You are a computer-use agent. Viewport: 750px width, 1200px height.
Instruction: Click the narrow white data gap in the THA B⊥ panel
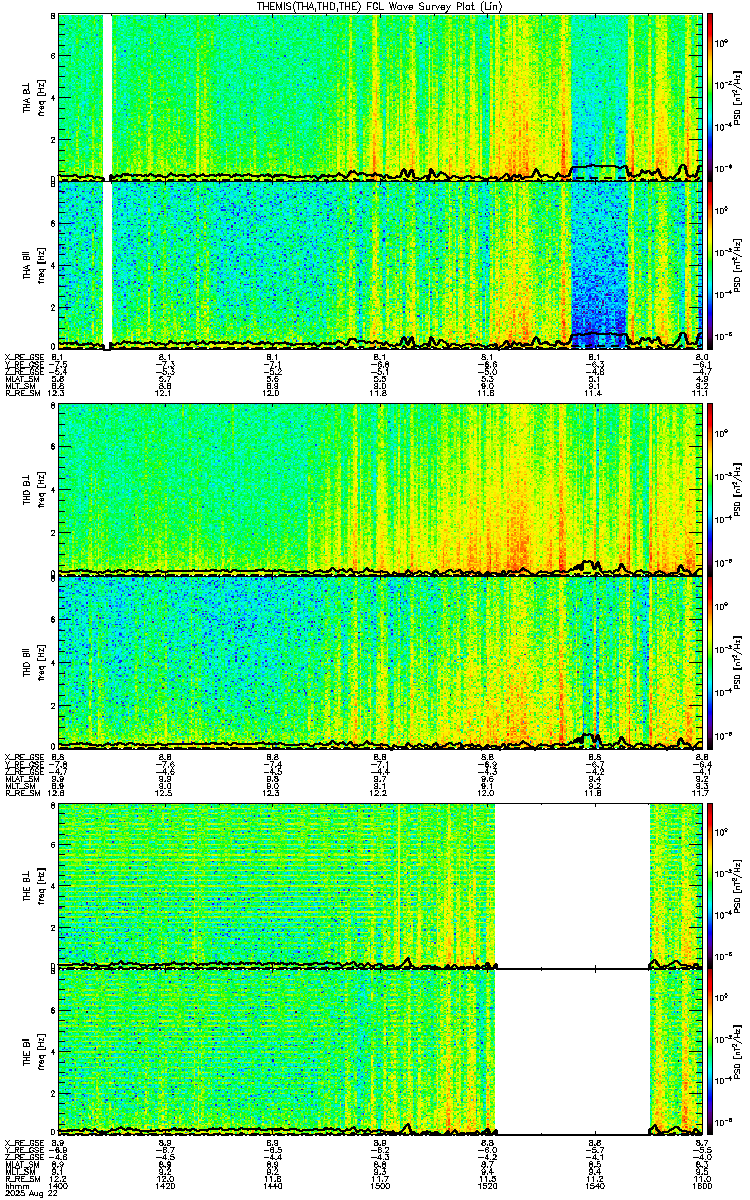click(x=108, y=96)
